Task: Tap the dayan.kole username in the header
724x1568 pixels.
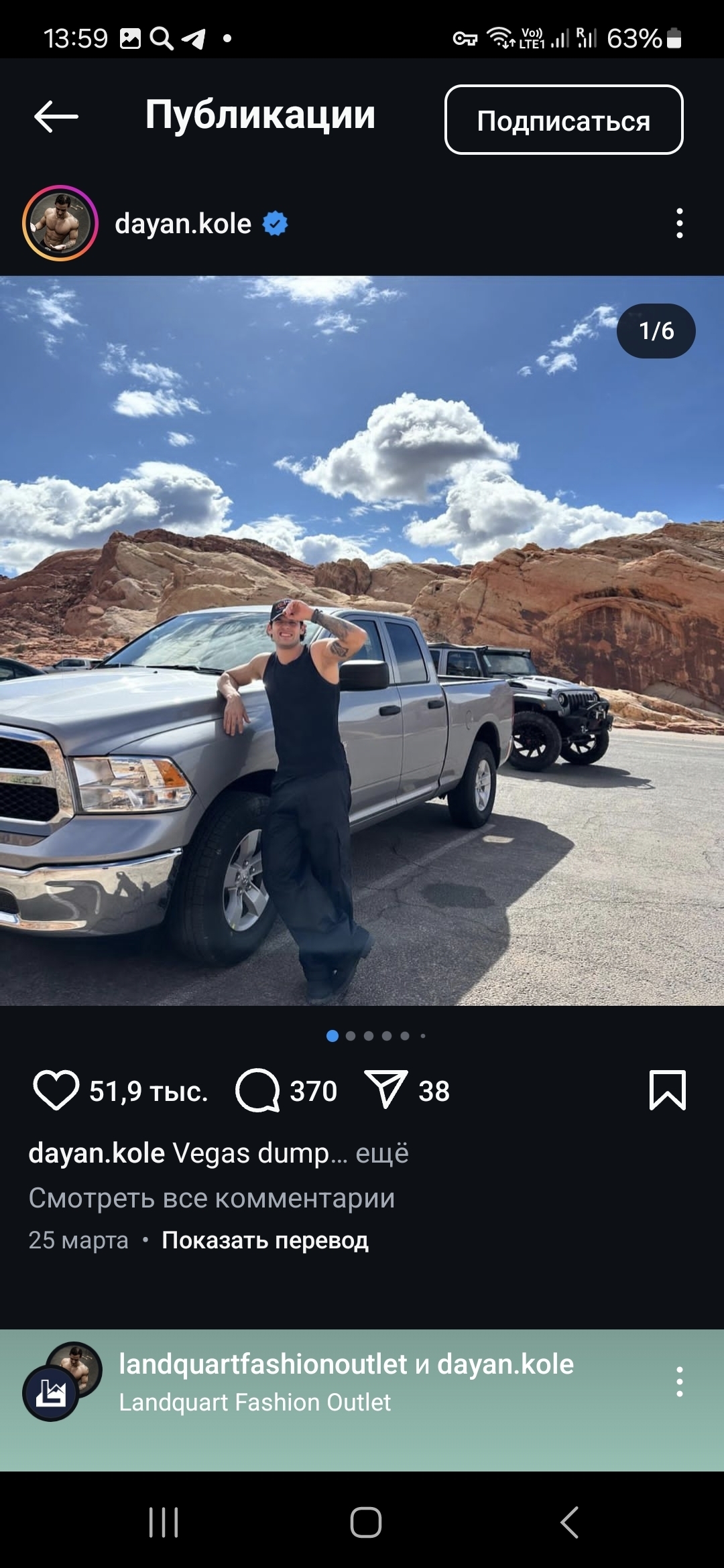Action: click(183, 223)
